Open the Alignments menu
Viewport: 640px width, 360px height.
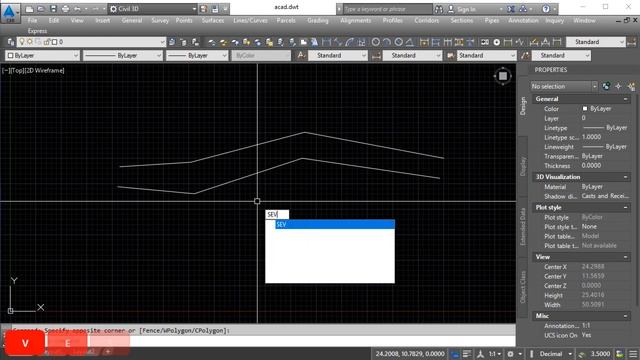(x=356, y=20)
